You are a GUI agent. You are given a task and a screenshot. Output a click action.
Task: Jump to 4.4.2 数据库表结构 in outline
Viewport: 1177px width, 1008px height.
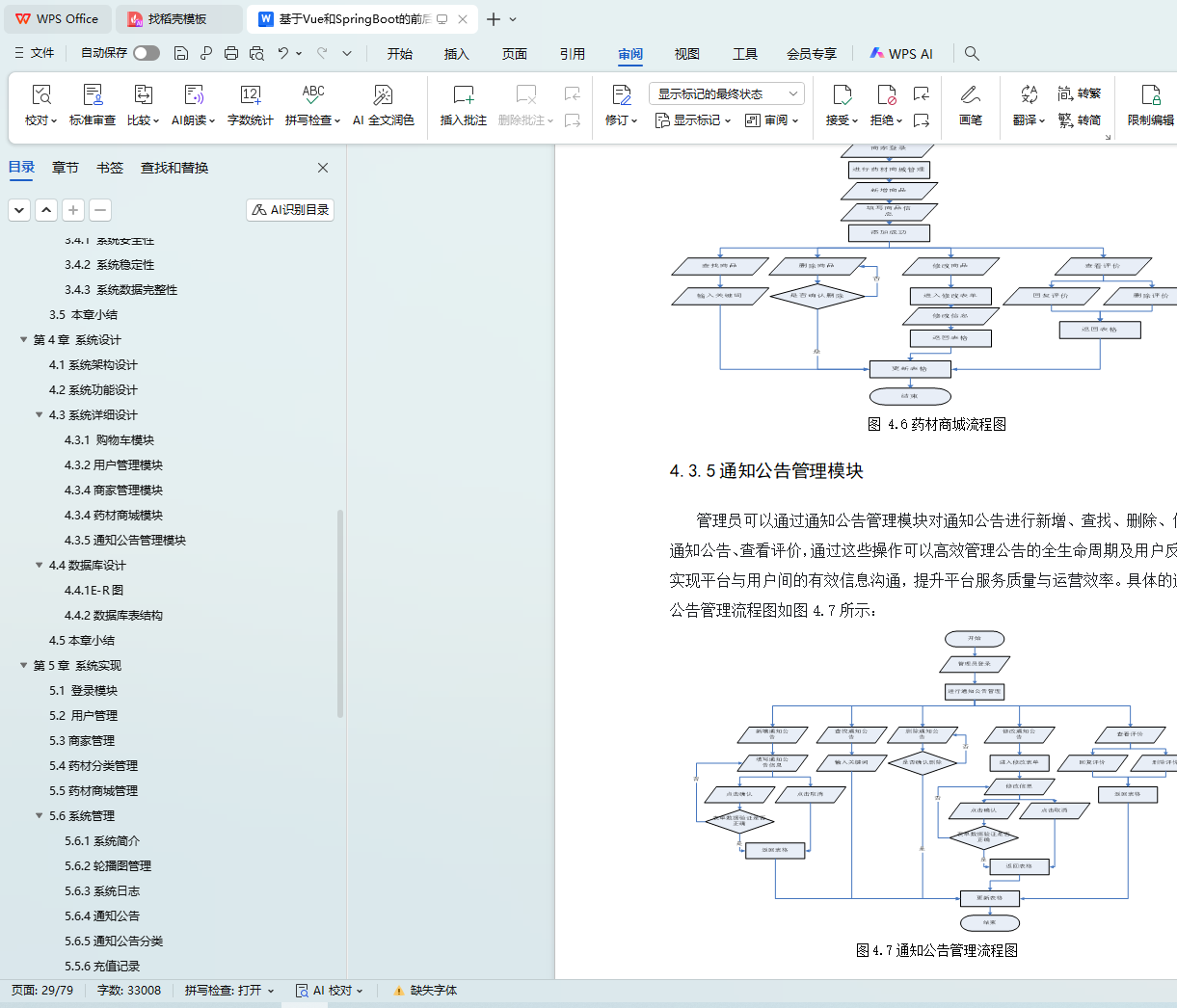pos(114,616)
